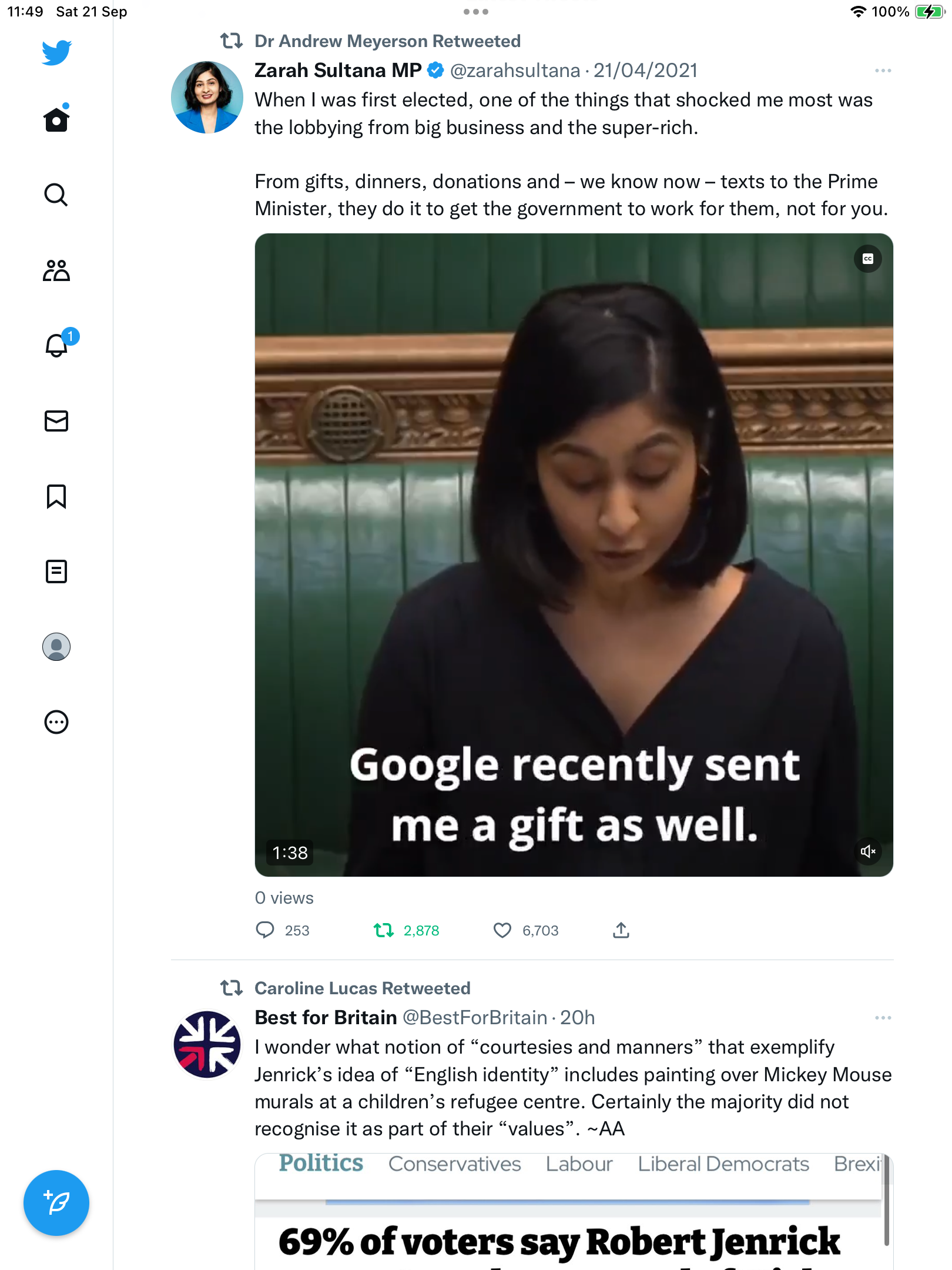Select Politics tab in embedded article
The width and height of the screenshot is (952, 1270).
click(321, 1163)
